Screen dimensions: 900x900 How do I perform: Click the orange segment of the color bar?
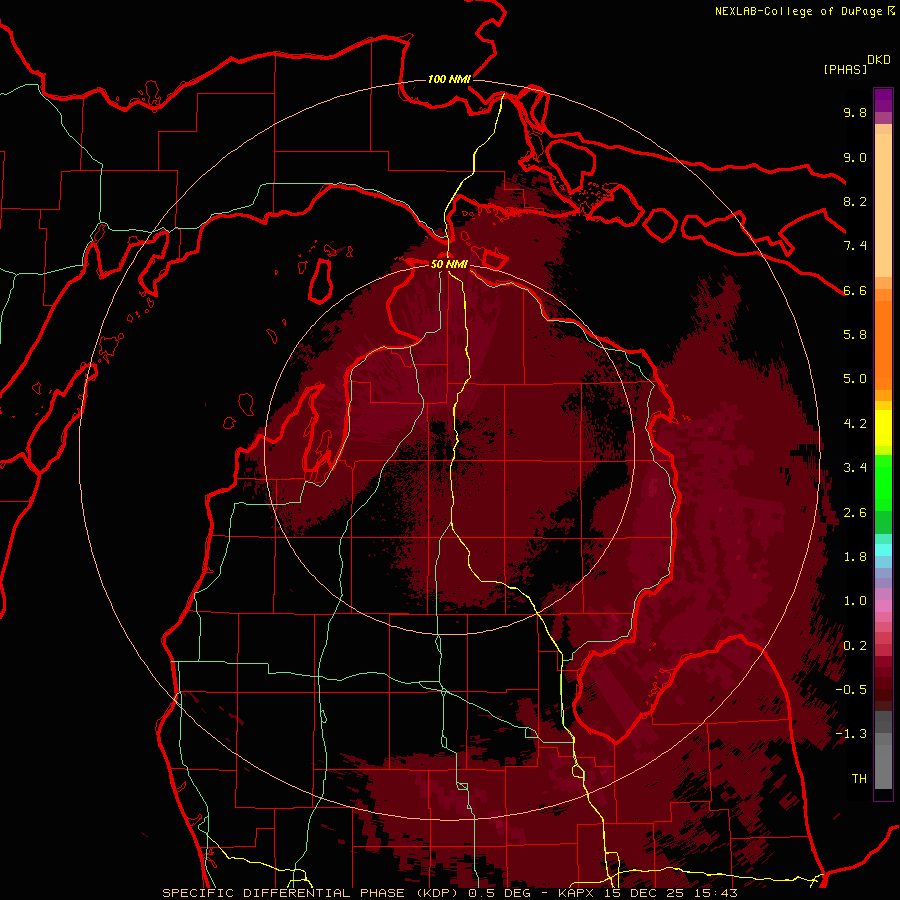[883, 344]
